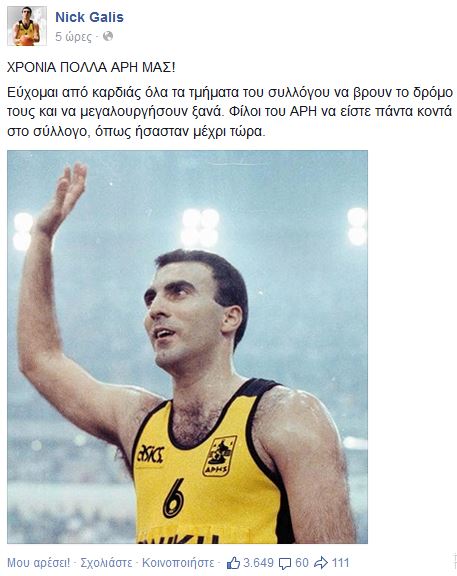The height and width of the screenshot is (576, 457).
Task: Click the 'Μου αρέσει!' like link
Action: (x=39, y=562)
